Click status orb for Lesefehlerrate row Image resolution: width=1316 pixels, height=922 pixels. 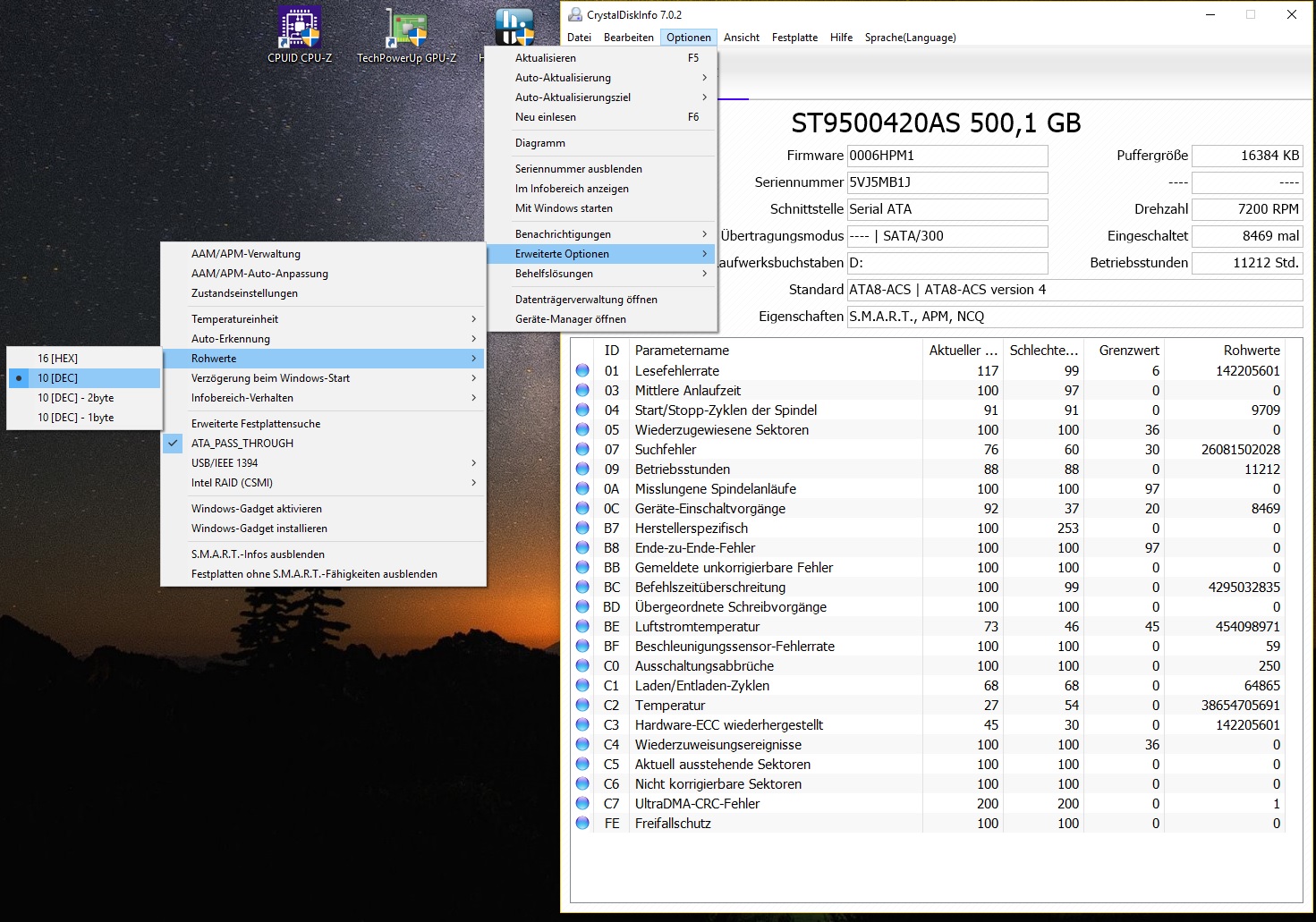582,370
